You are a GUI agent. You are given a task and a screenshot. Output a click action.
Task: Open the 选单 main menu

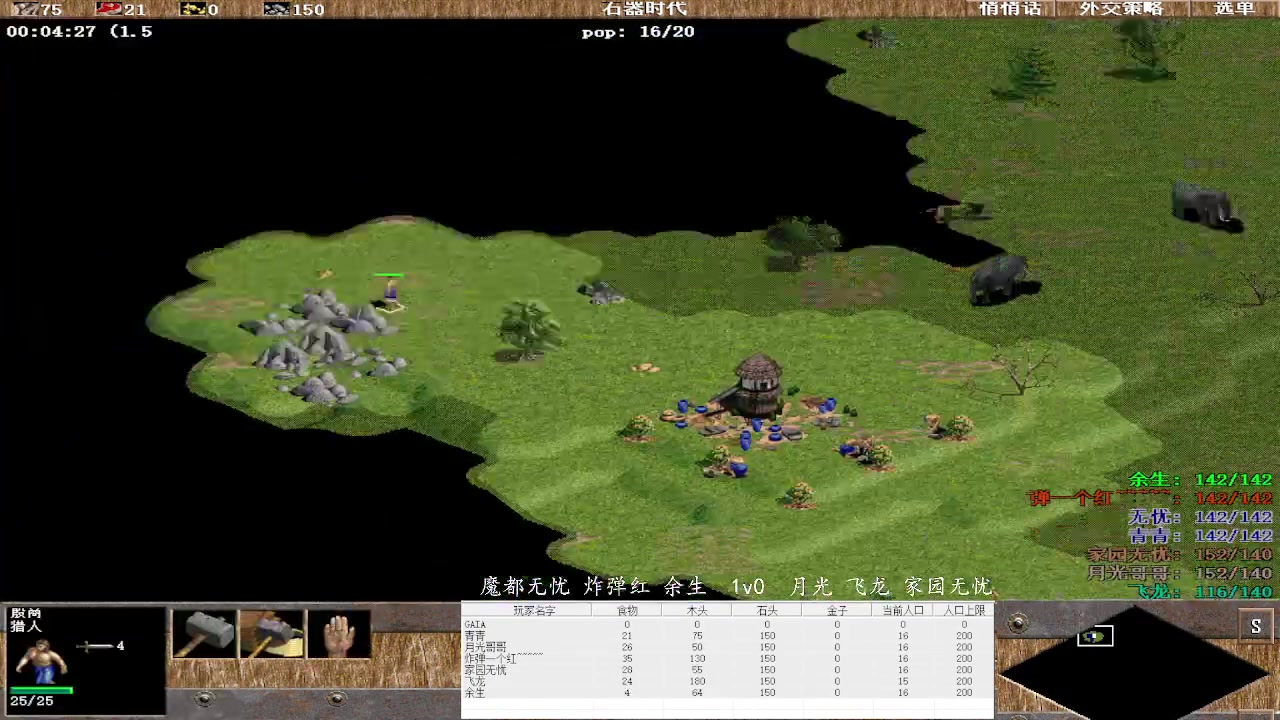[x=1234, y=9]
